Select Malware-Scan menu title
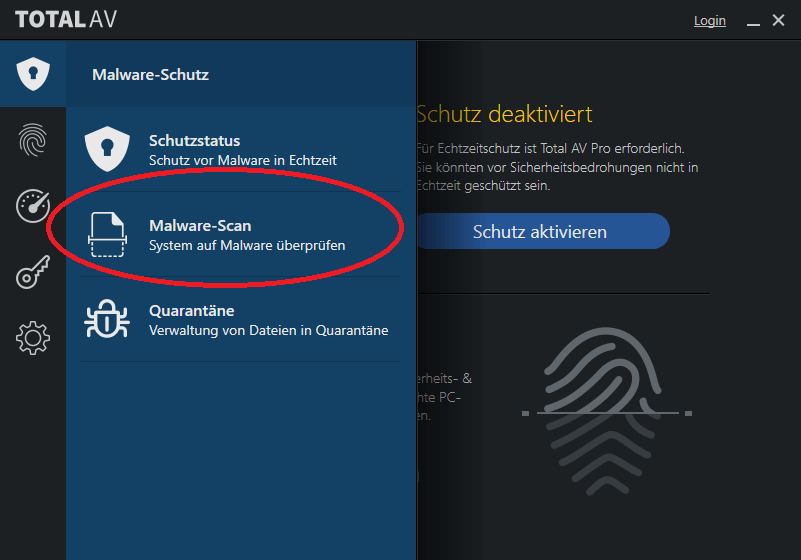This screenshot has width=801, height=560. click(200, 225)
